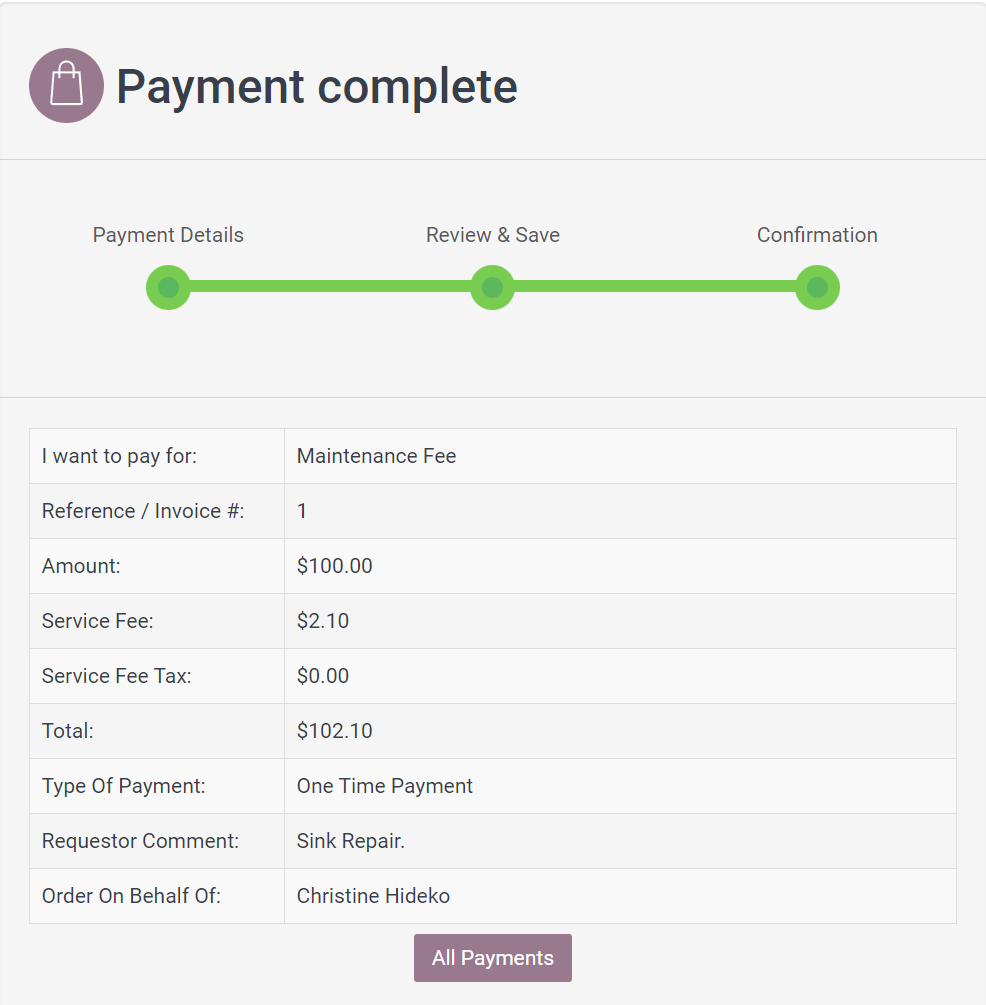Click the Review & Save step circle
Screen dimensions: 986x1005
(x=492, y=288)
